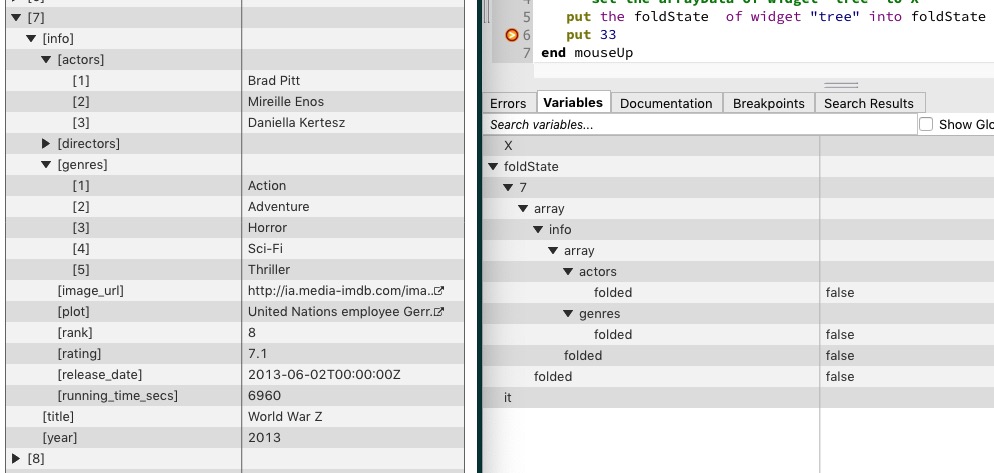Collapse the foldState variable
The image size is (994, 473).
click(492, 167)
